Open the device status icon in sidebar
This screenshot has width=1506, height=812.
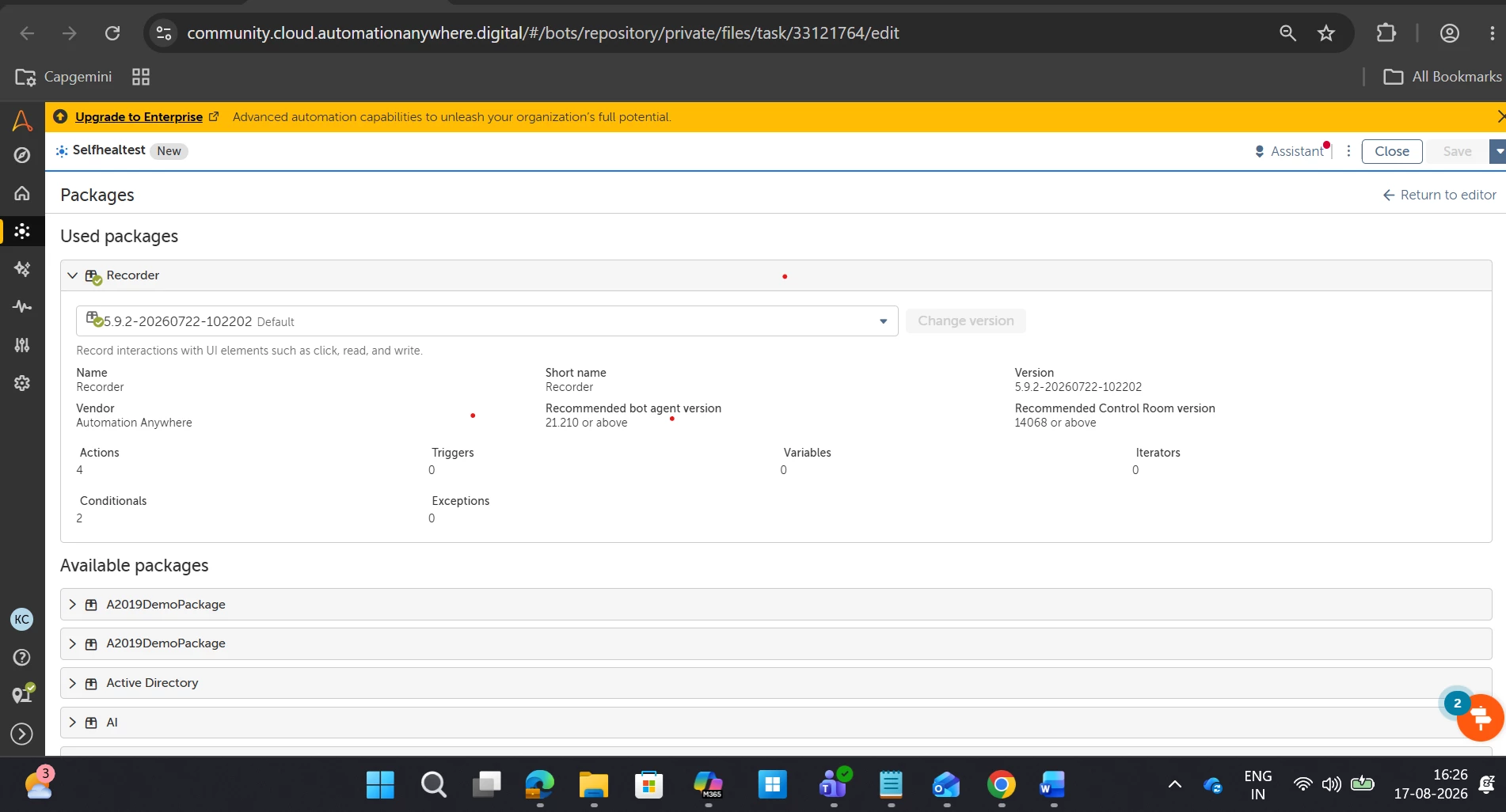23,693
